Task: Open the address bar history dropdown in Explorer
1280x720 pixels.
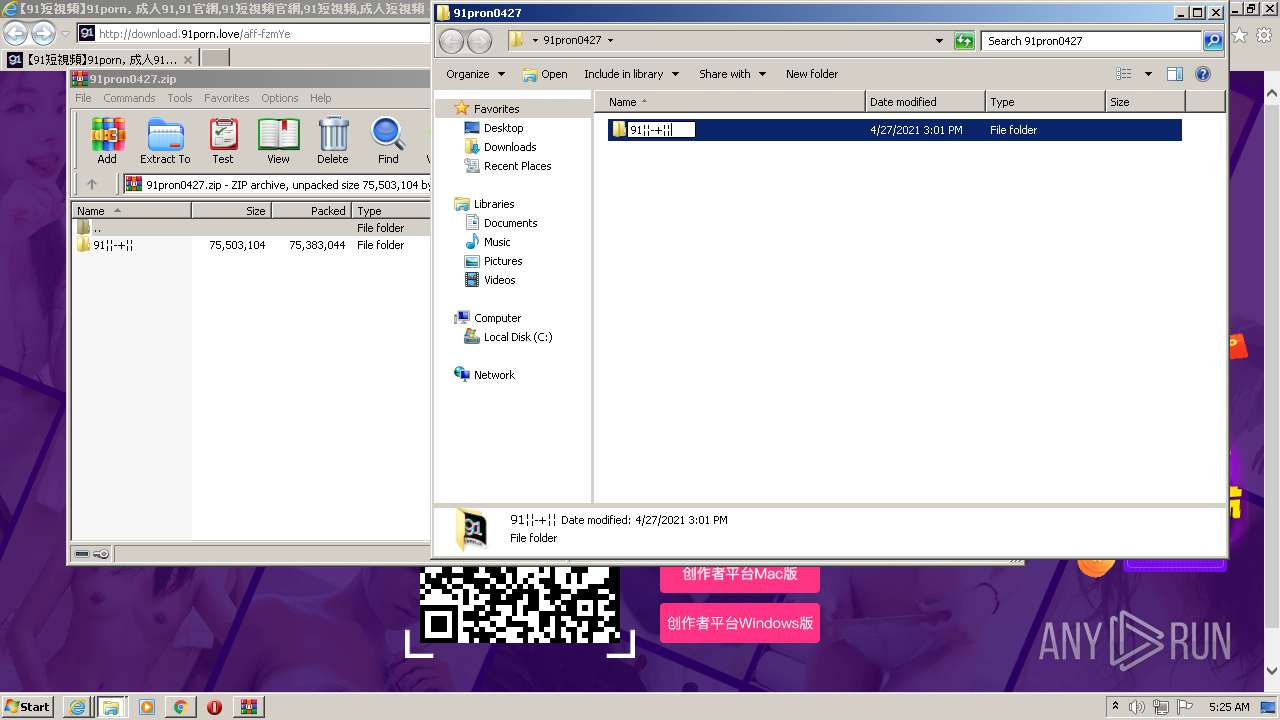Action: (939, 41)
